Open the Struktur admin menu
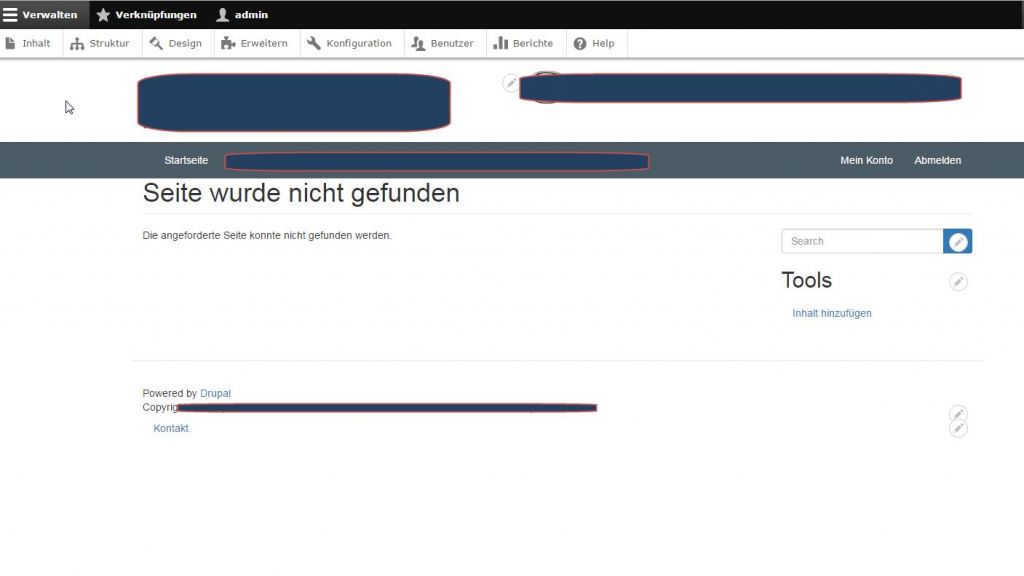 tap(100, 44)
